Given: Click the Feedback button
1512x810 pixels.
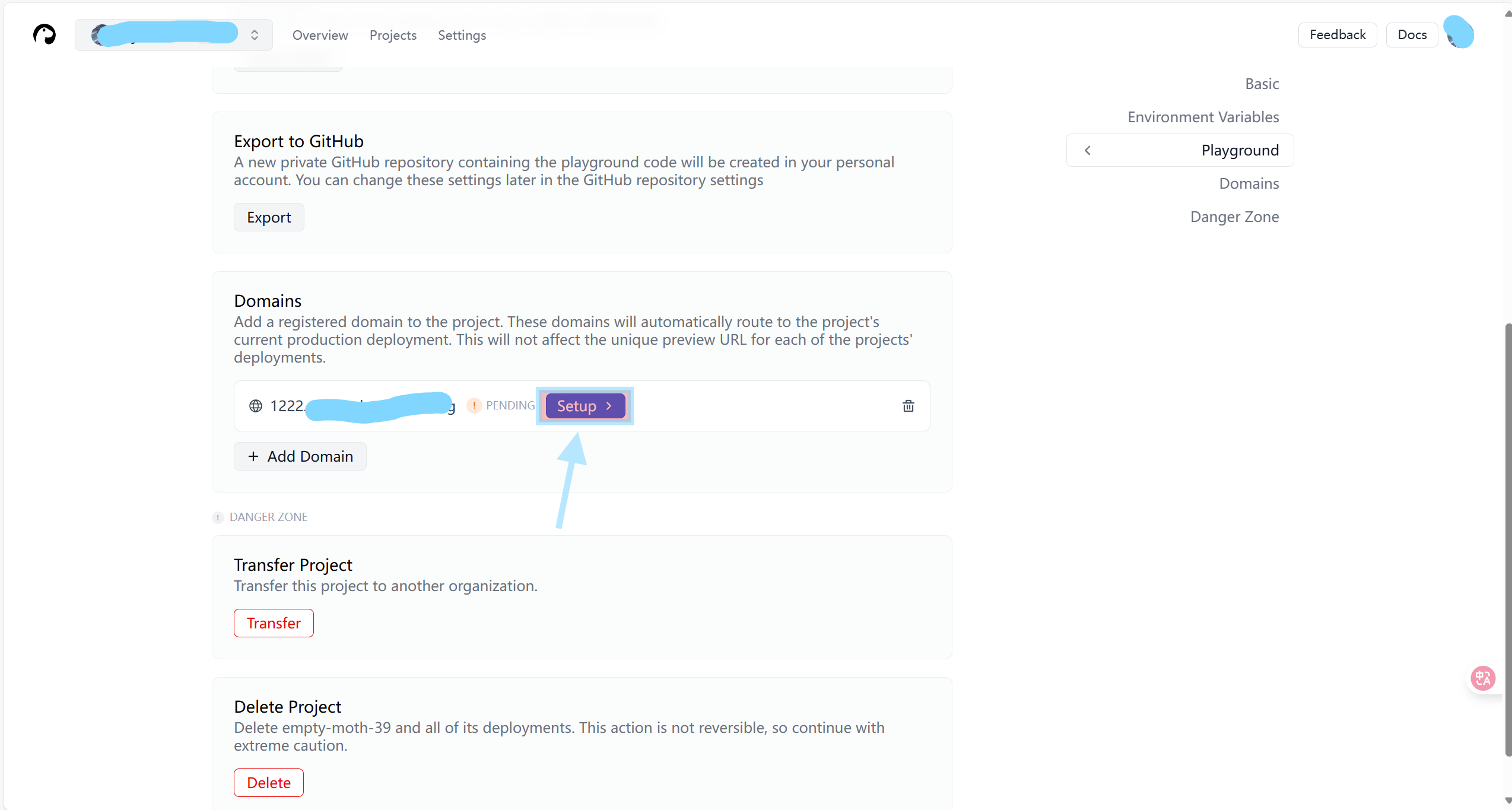Looking at the screenshot, I should 1338,34.
